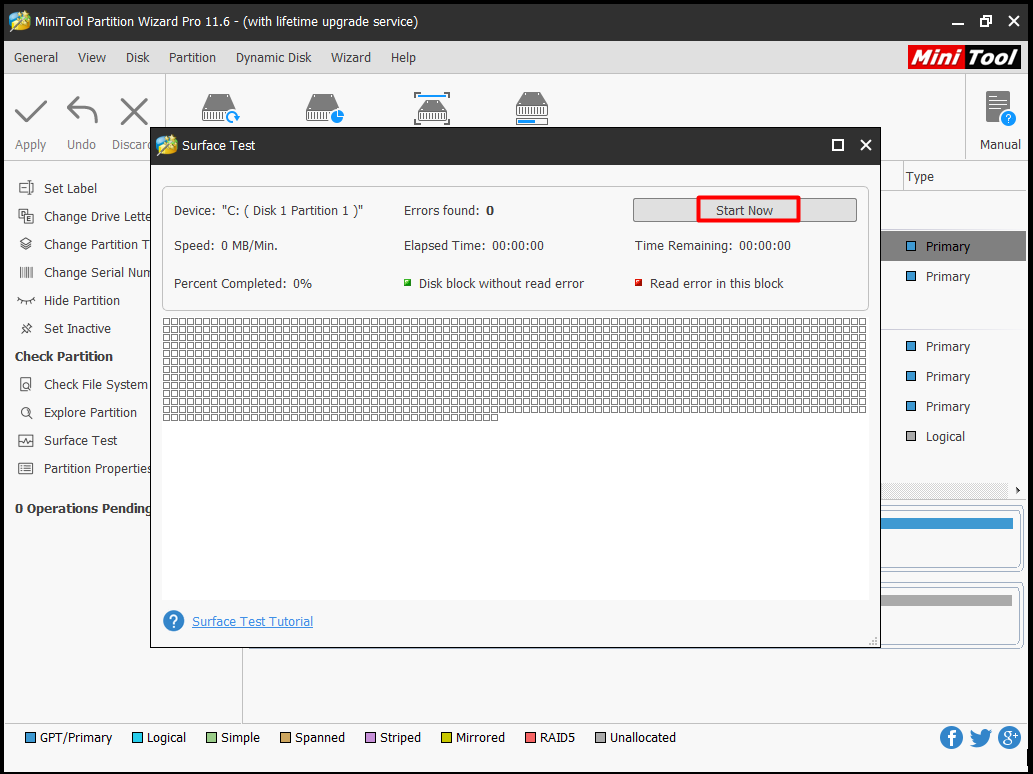The width and height of the screenshot is (1033, 774).
Task: Click the Speed: 0 MB/Min. text
Action: [x=226, y=246]
